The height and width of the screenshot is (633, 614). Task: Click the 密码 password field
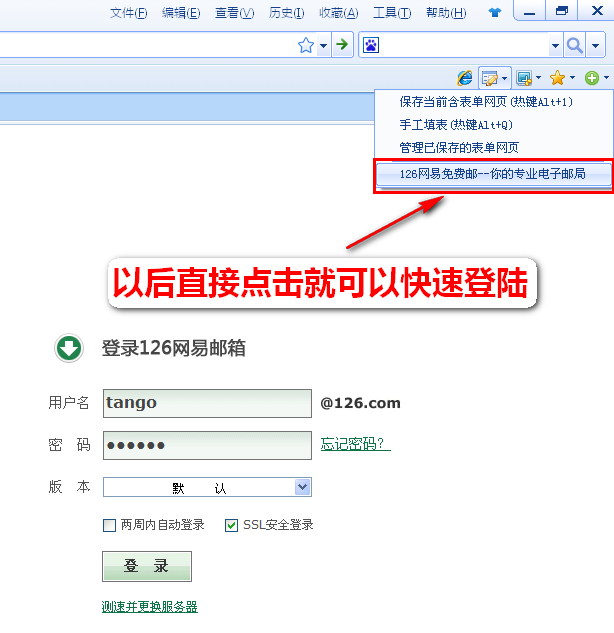pyautogui.click(x=207, y=445)
